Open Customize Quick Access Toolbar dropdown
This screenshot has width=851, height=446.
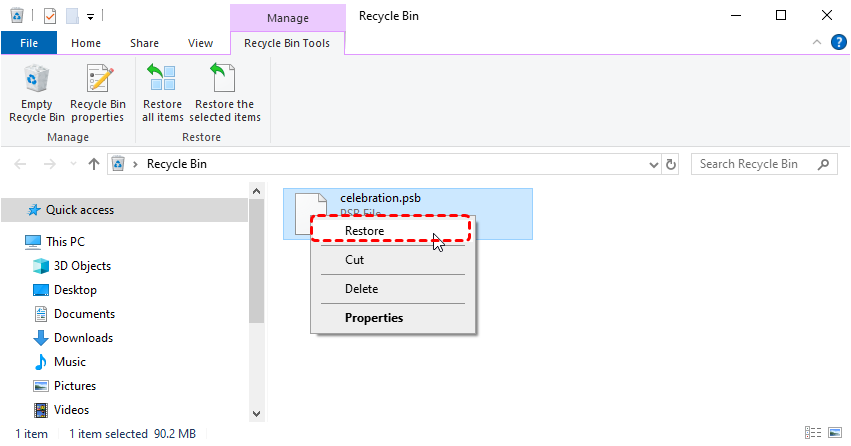[x=91, y=17]
